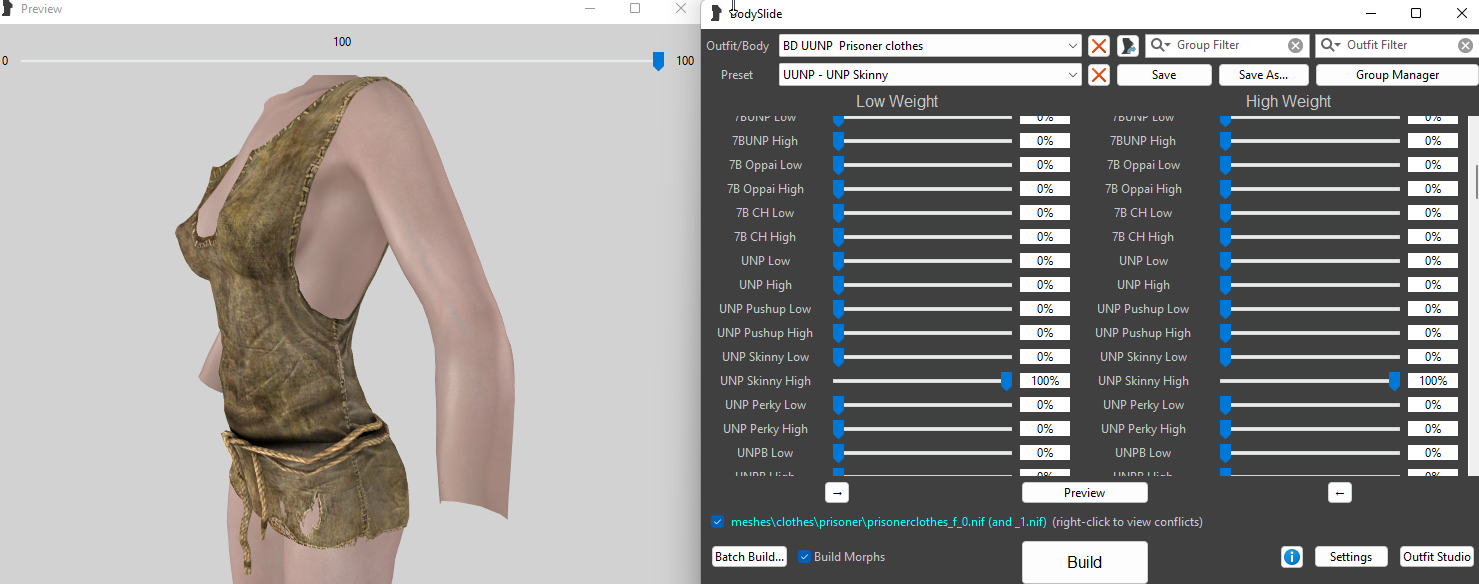Copy high weight values to low with left arrow
This screenshot has width=1479, height=584.
[x=1340, y=492]
